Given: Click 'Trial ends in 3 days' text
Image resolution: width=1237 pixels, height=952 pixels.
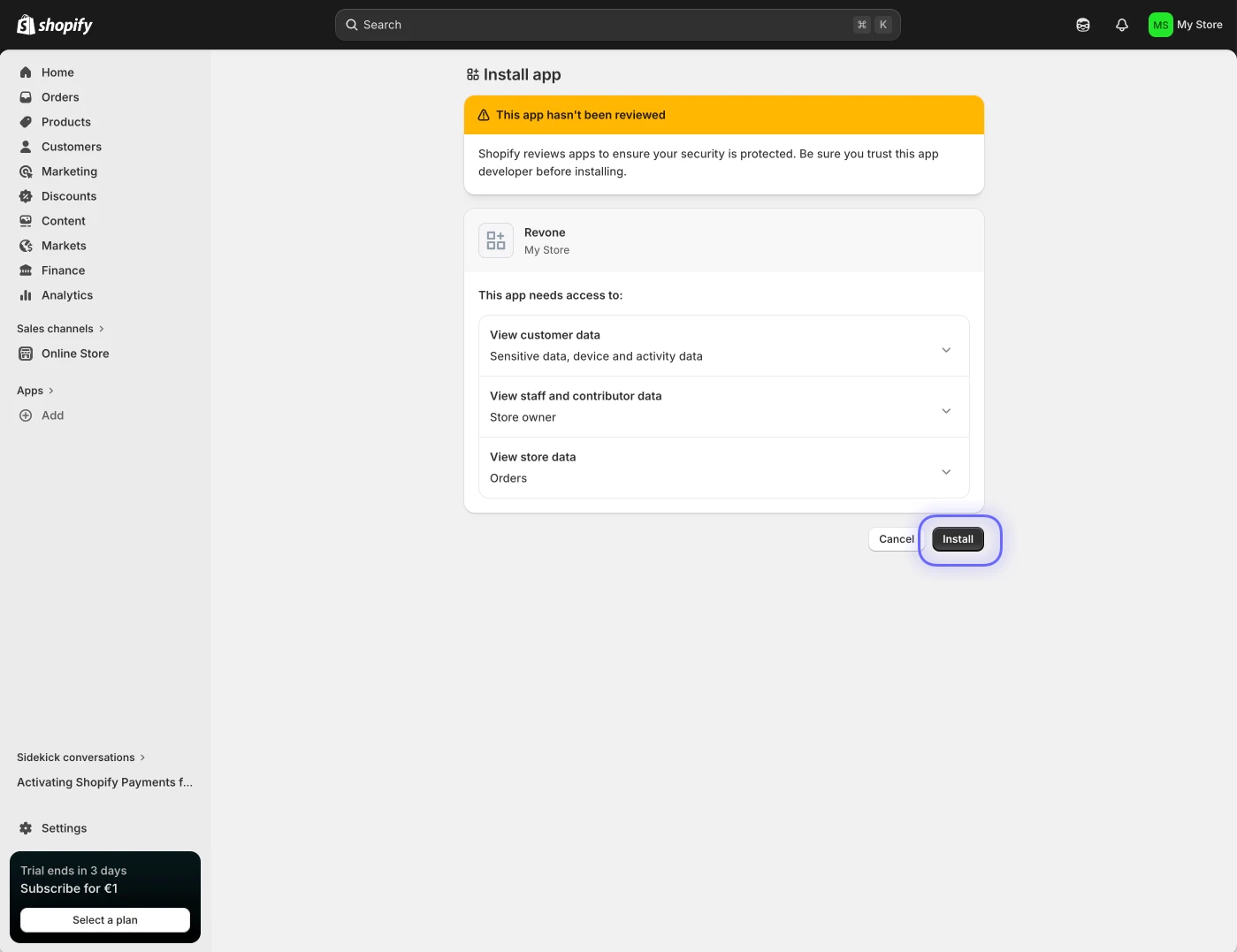Looking at the screenshot, I should pyautogui.click(x=73, y=871).
